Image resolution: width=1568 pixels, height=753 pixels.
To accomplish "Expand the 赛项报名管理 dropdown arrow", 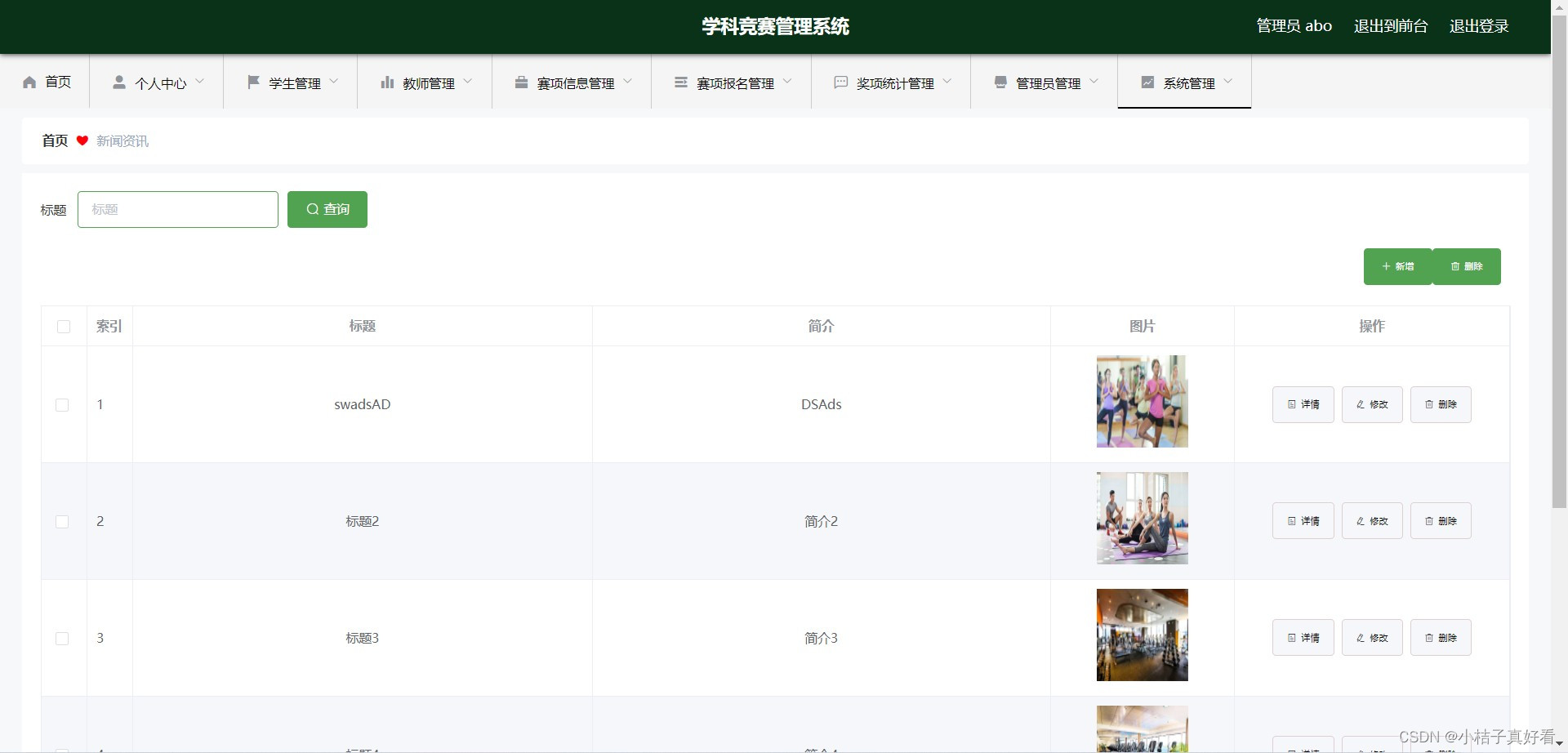I will click(x=787, y=82).
